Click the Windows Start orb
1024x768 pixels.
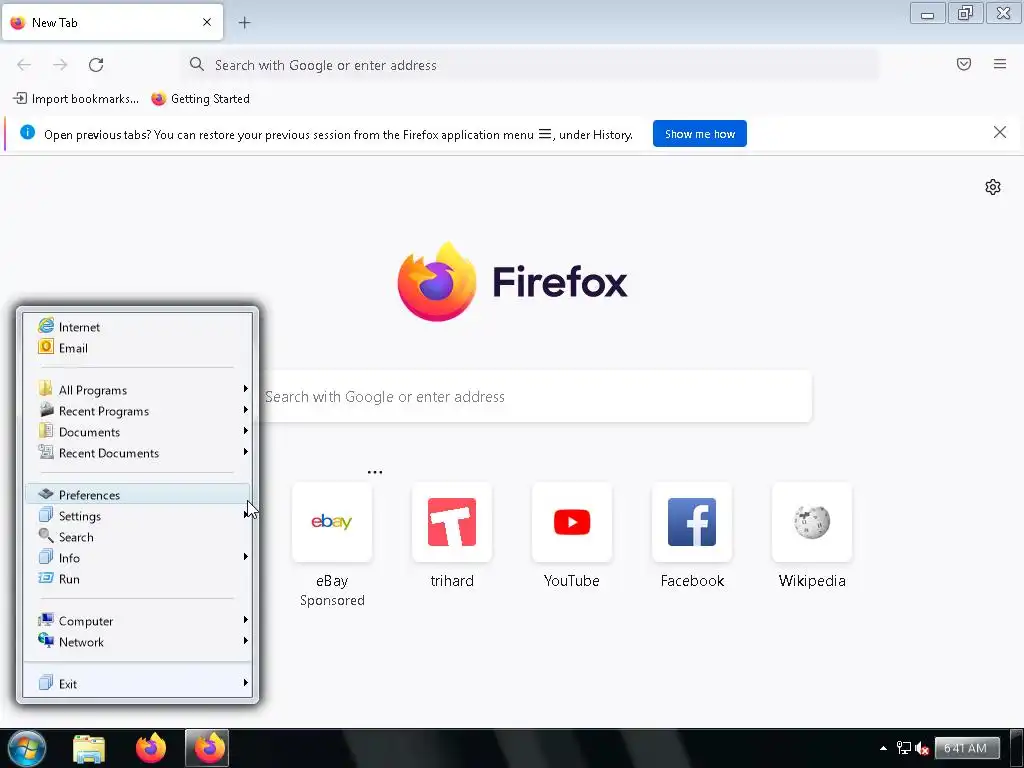point(26,748)
